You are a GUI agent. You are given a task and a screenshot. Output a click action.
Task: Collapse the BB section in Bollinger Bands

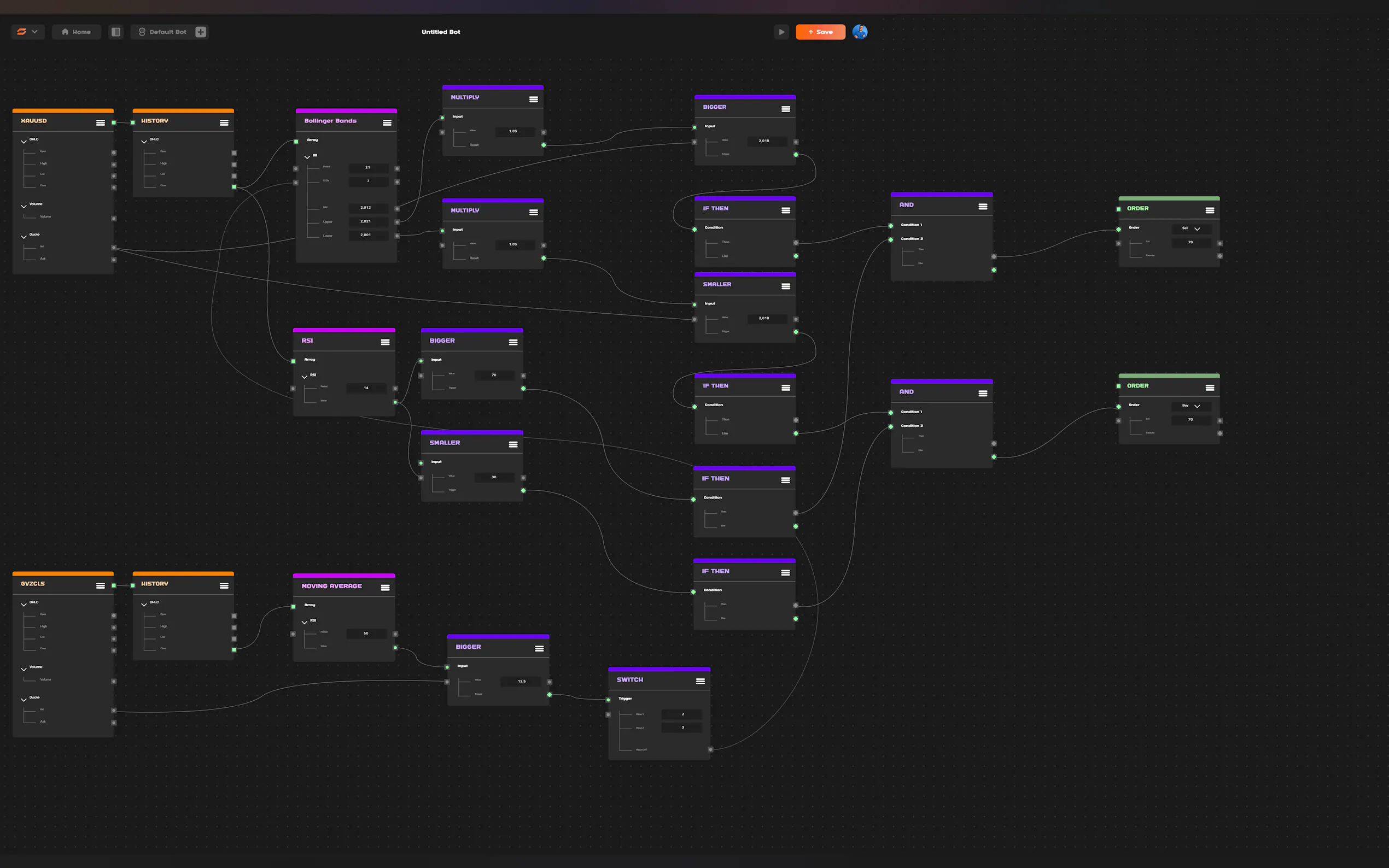click(307, 157)
